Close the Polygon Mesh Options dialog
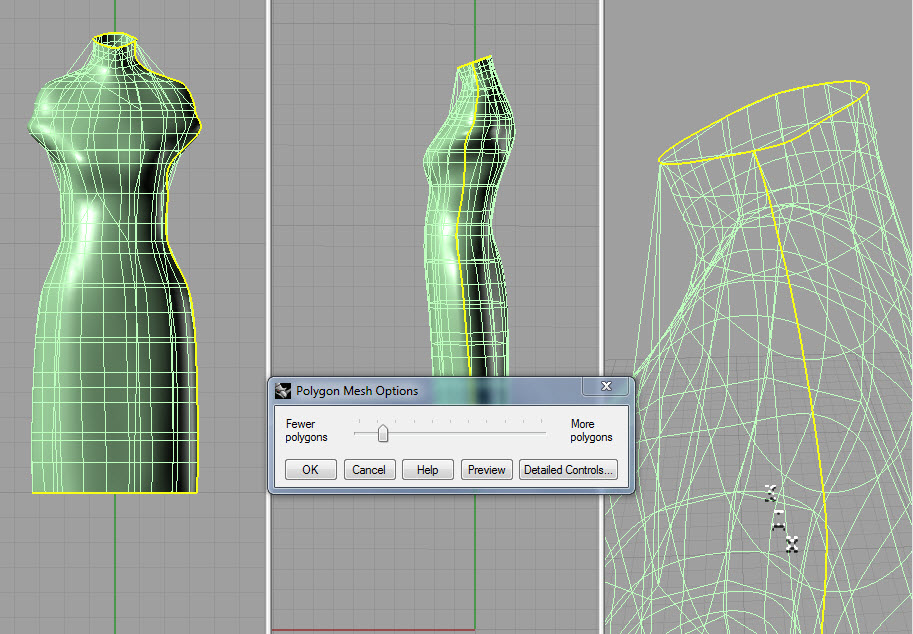Screen dimensions: 913x634 coord(605,386)
